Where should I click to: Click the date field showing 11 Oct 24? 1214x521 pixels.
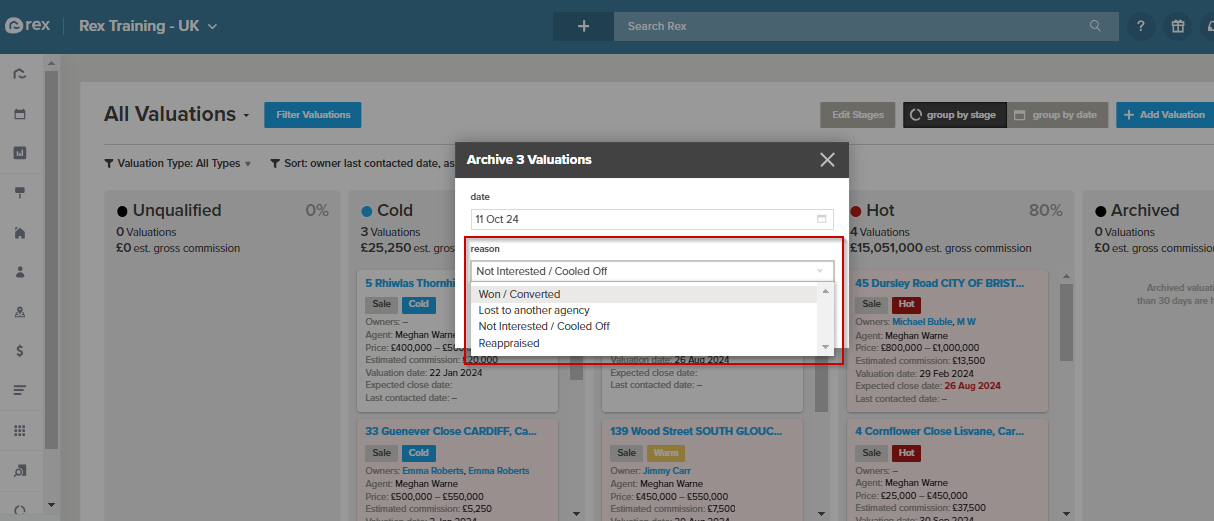[x=652, y=219]
